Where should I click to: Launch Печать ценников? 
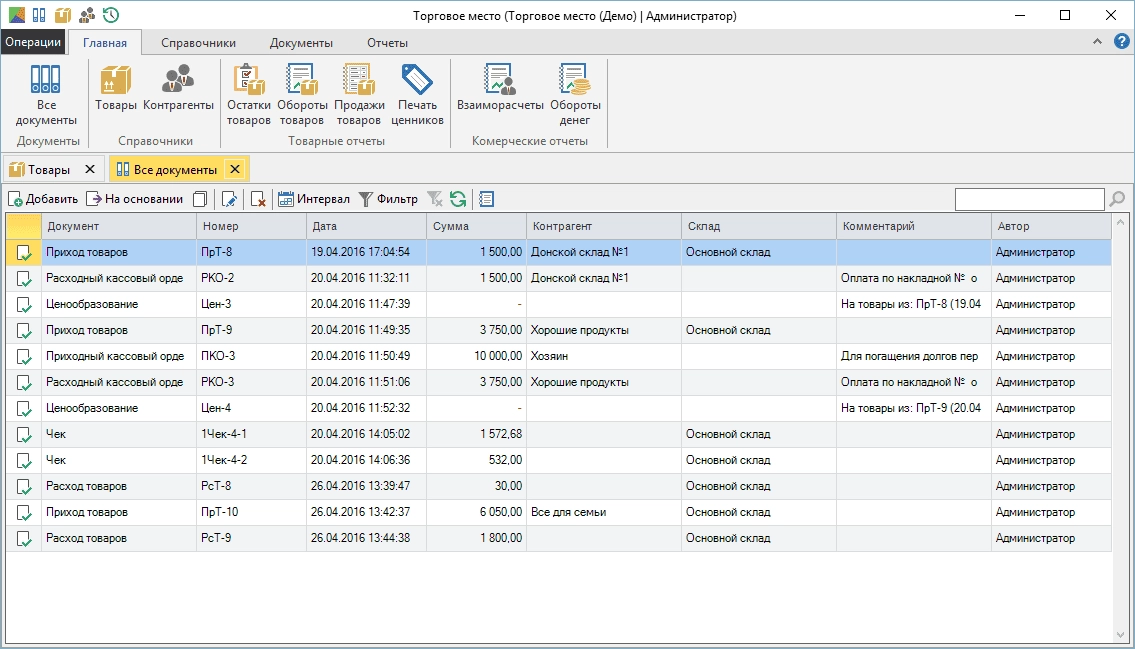(x=417, y=95)
